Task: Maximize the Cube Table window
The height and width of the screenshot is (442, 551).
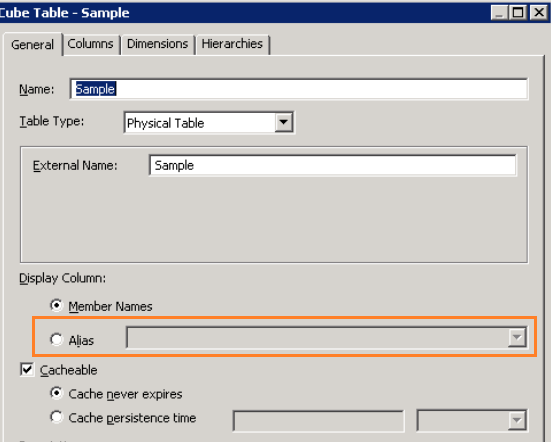Action: [x=518, y=13]
